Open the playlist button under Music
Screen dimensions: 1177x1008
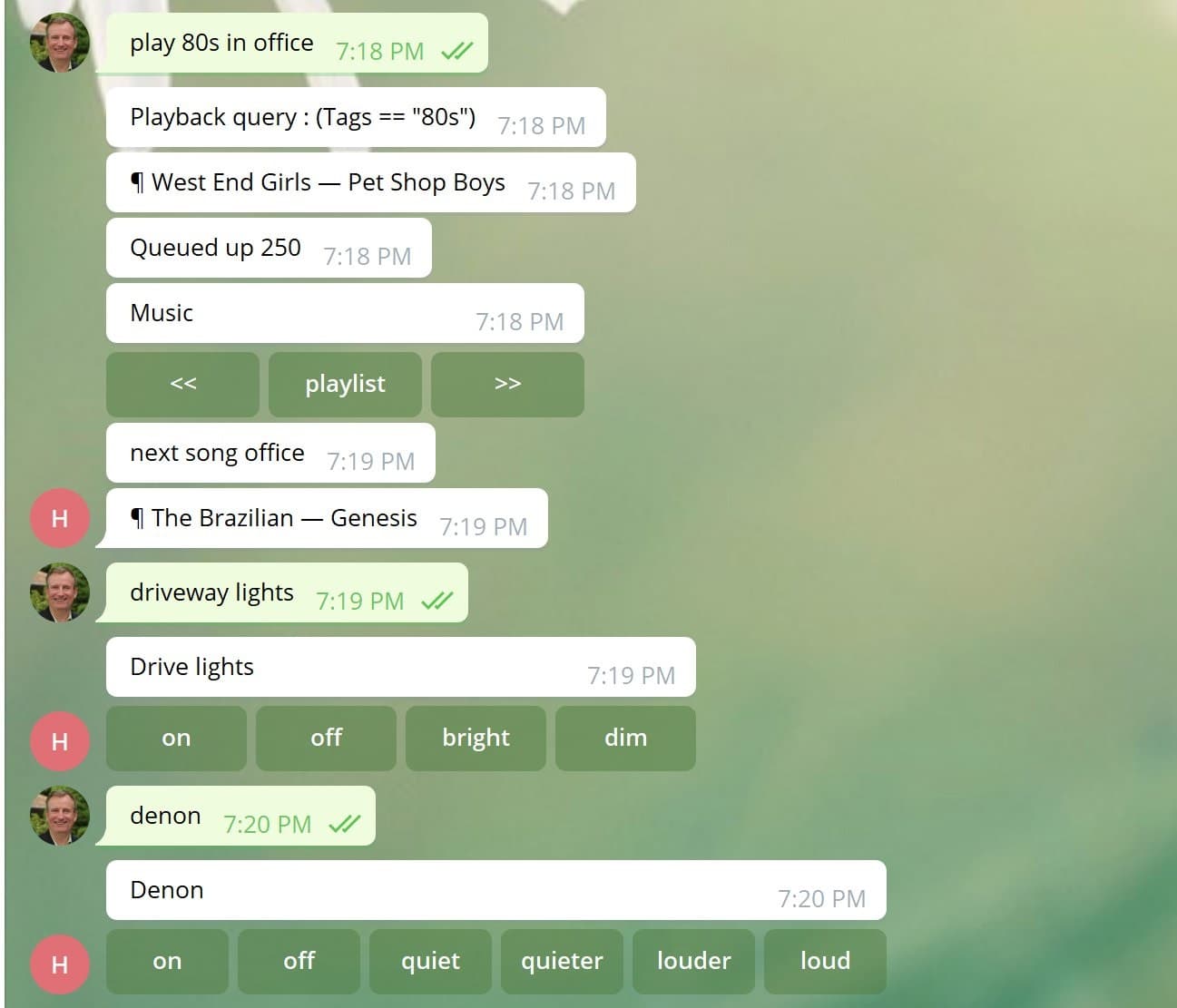(x=345, y=385)
